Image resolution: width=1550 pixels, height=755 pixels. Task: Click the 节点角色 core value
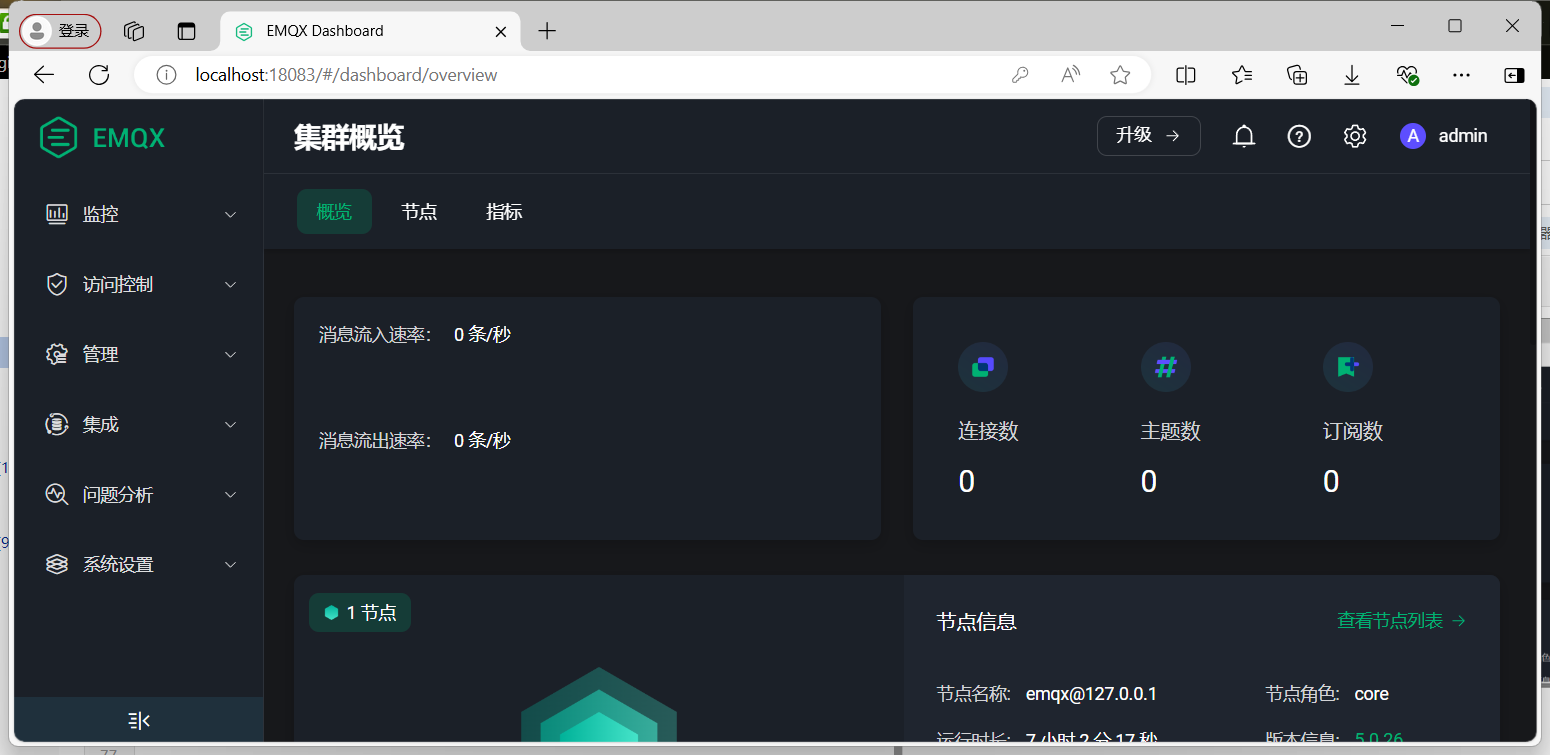click(x=1371, y=694)
